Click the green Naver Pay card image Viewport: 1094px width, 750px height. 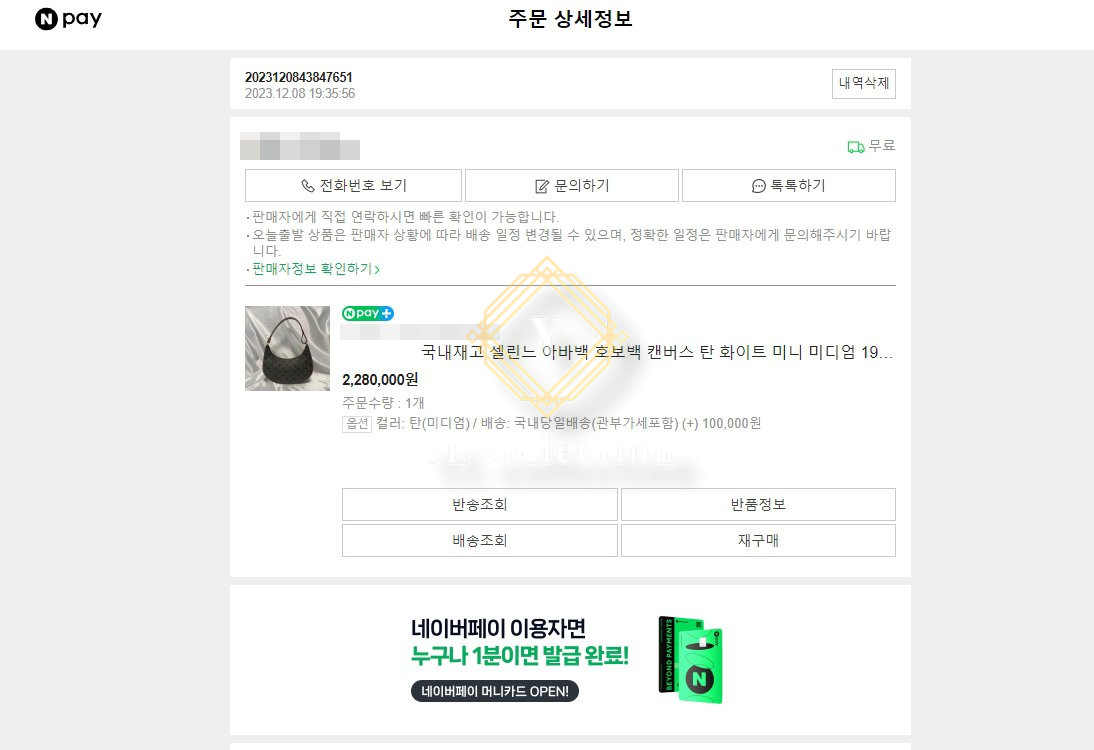click(x=691, y=659)
